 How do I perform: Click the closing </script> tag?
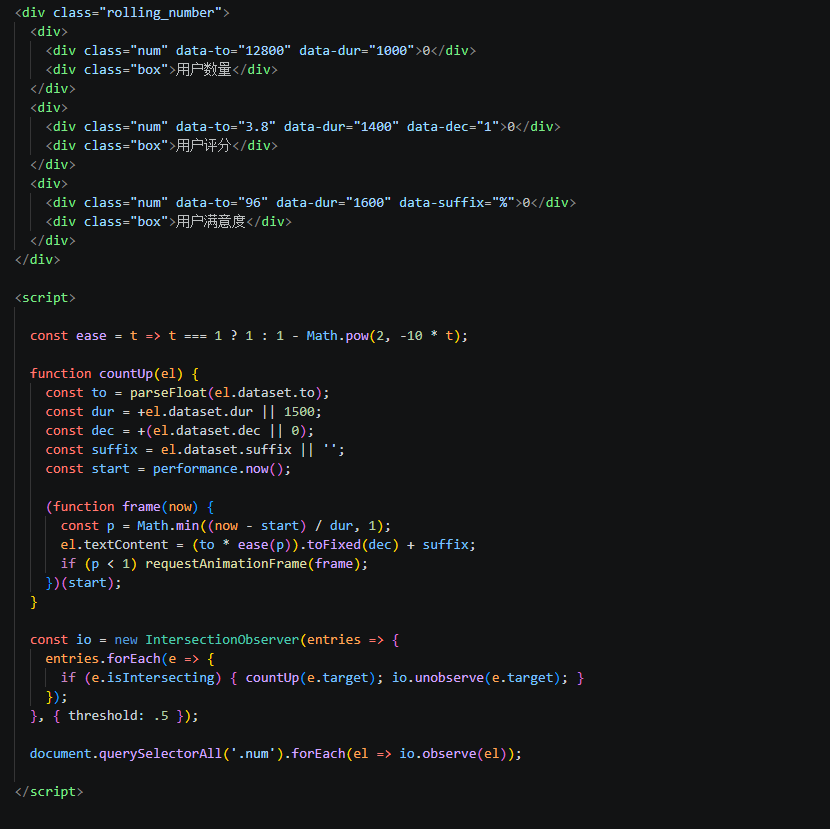tap(49, 792)
